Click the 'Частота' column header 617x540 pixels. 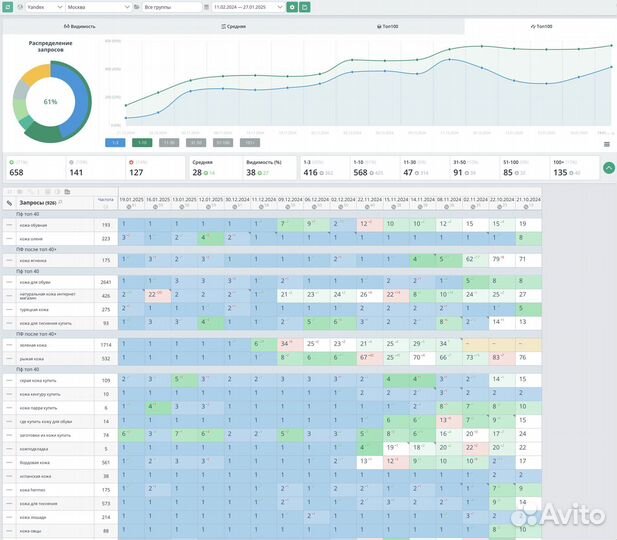105,201
